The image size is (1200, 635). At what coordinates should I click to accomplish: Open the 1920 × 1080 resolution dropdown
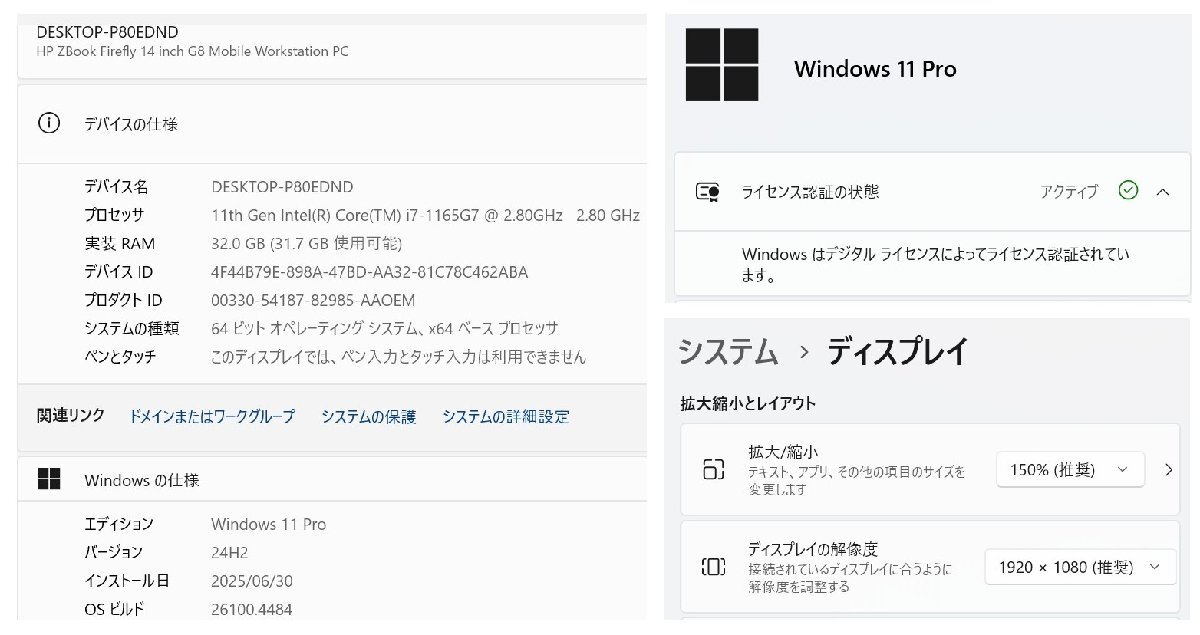coord(1080,566)
